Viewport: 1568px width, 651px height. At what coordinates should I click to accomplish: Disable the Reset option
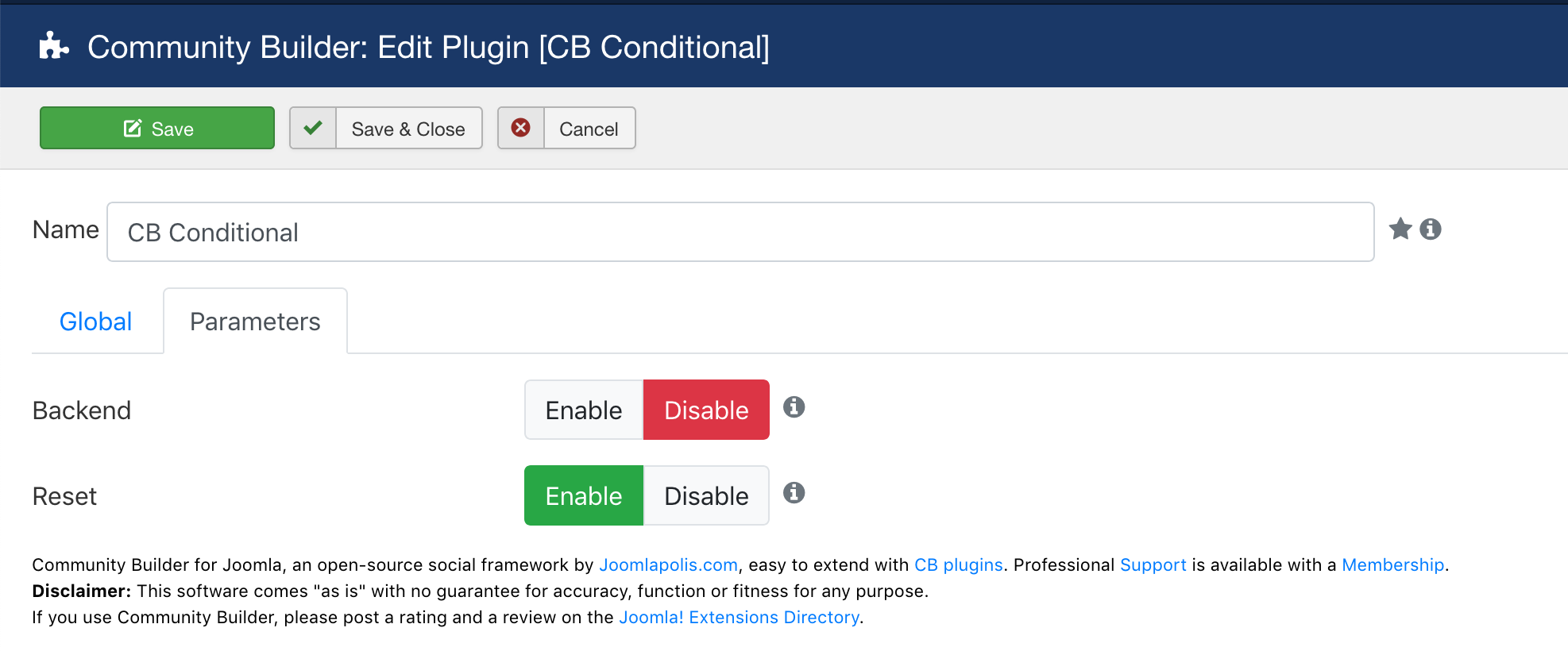(706, 495)
